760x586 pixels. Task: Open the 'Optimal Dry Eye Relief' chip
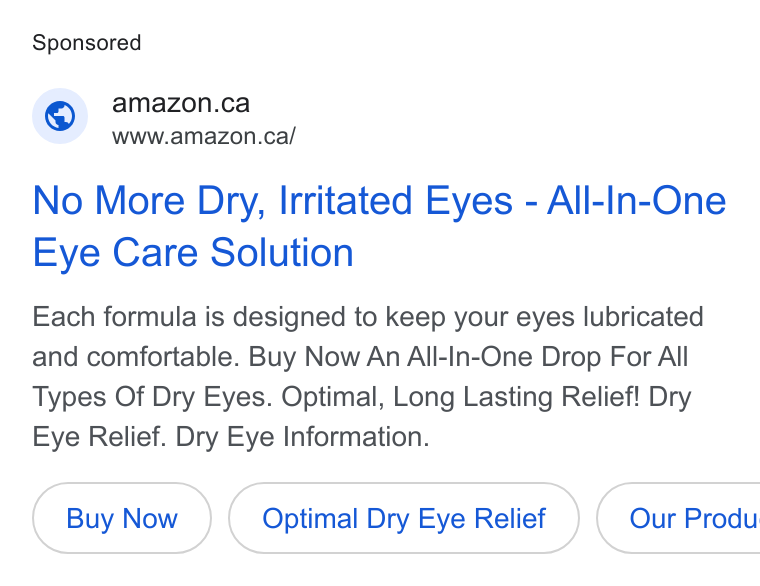point(404,518)
